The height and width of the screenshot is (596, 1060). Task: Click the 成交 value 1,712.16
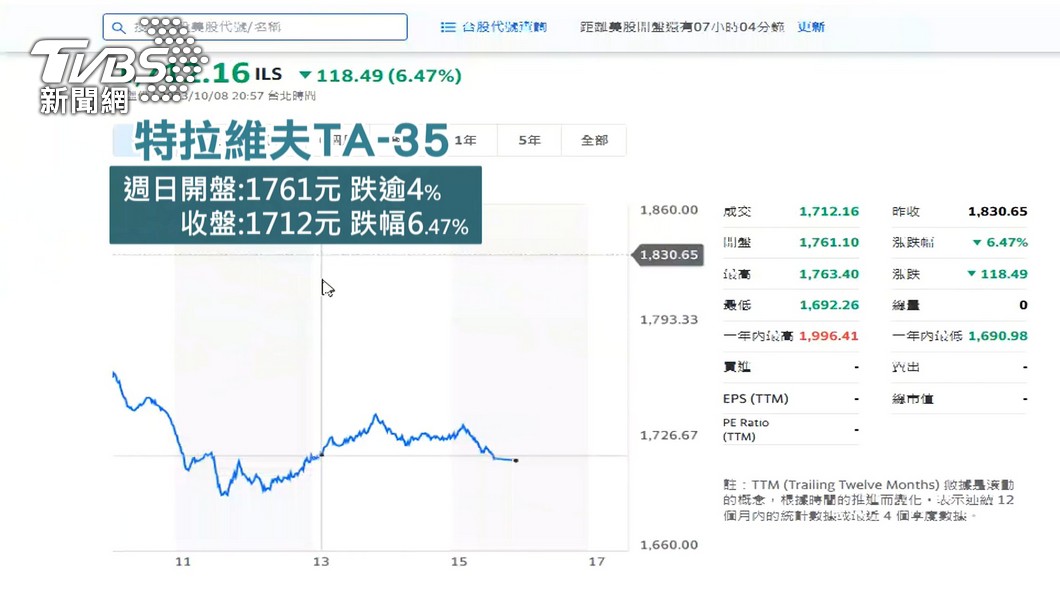click(829, 212)
